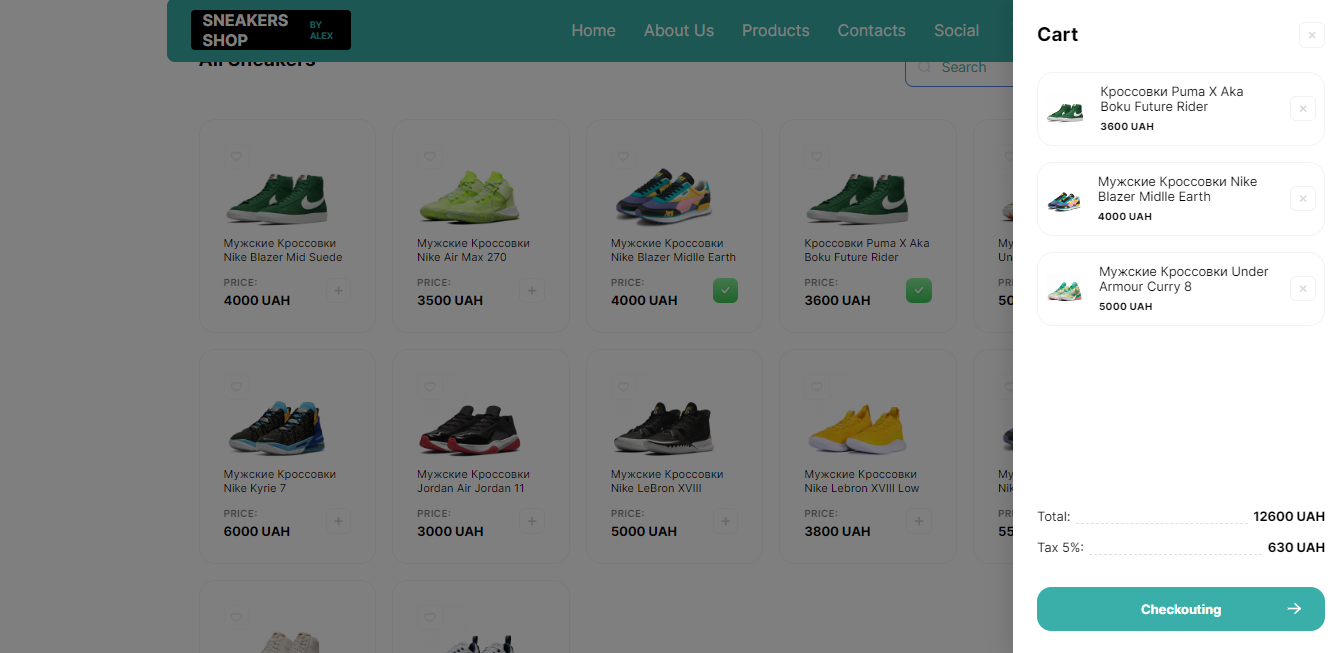The image size is (1341, 653).
Task: Add Nike Kyrie 7 to the cart
Action: (338, 521)
